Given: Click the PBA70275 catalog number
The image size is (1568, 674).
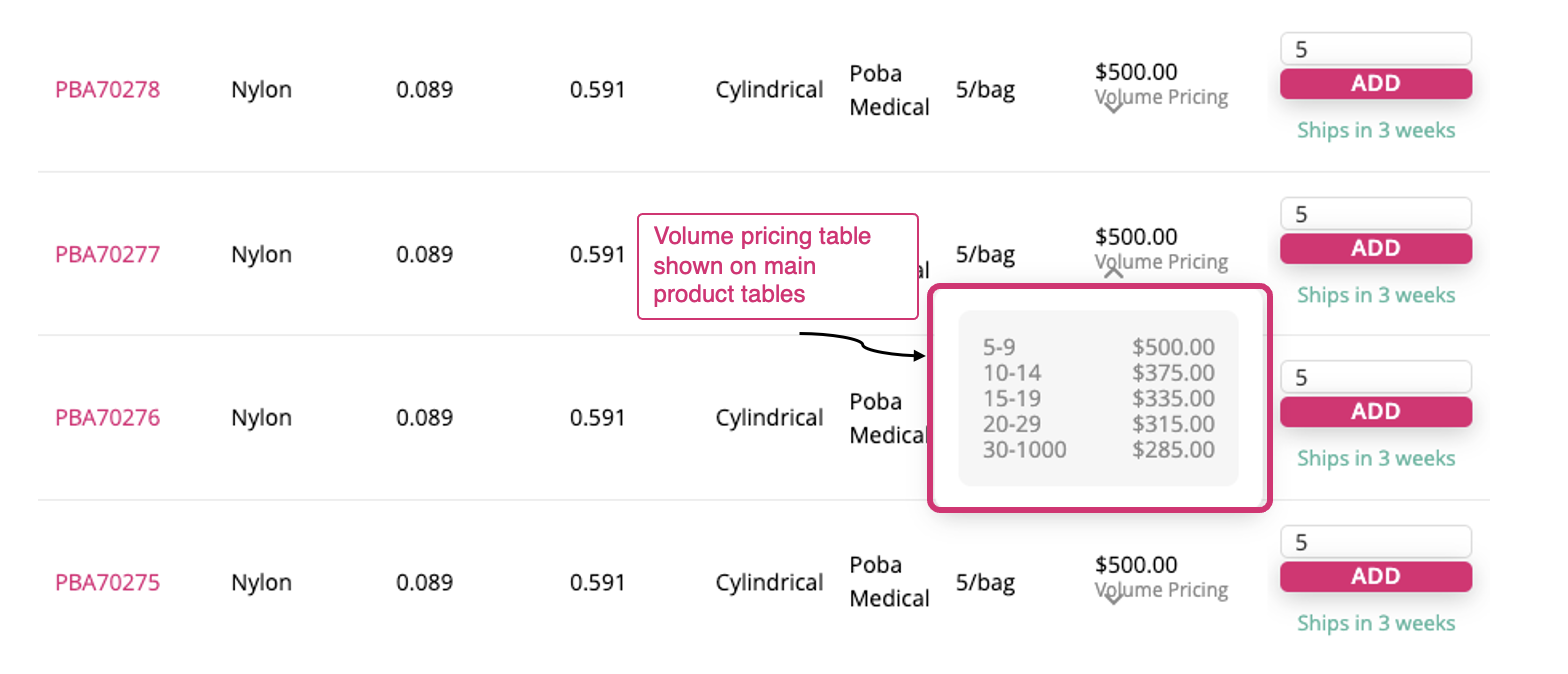Looking at the screenshot, I should 107,581.
